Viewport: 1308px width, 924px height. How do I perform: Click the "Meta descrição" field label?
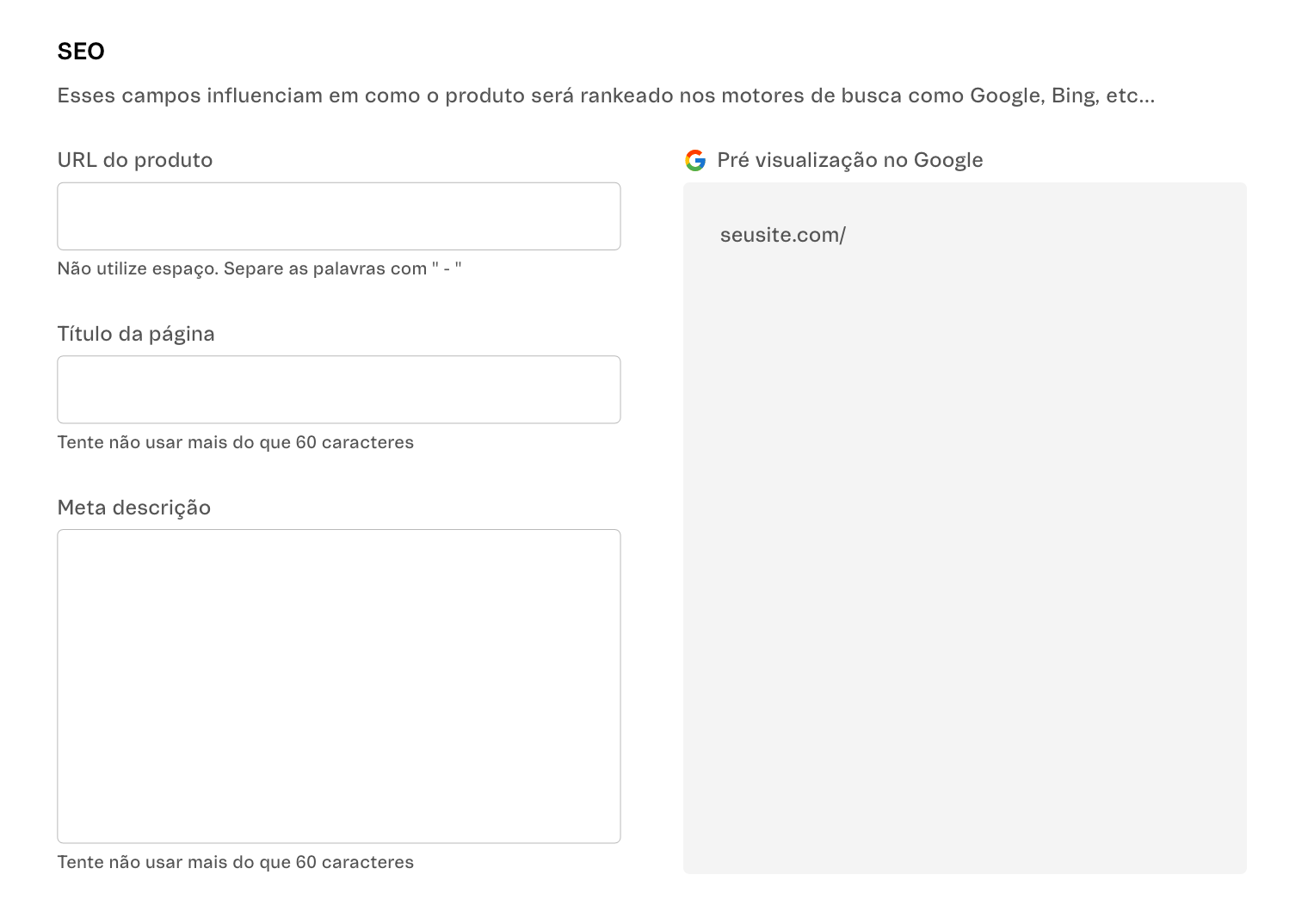134,508
